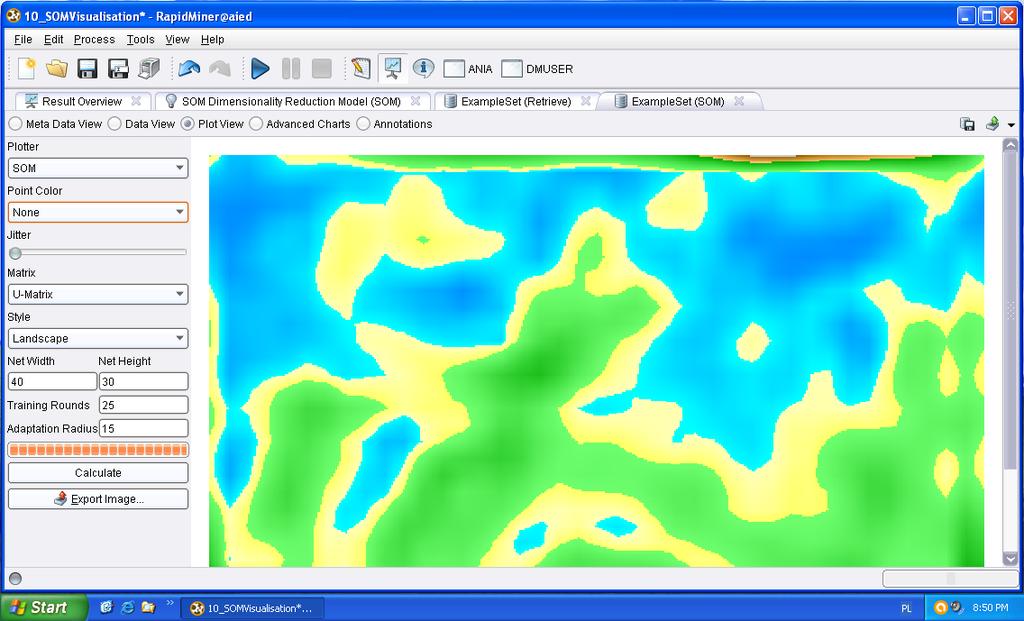This screenshot has height=621, width=1024.
Task: Select the Plot View radio button
Action: (212, 124)
